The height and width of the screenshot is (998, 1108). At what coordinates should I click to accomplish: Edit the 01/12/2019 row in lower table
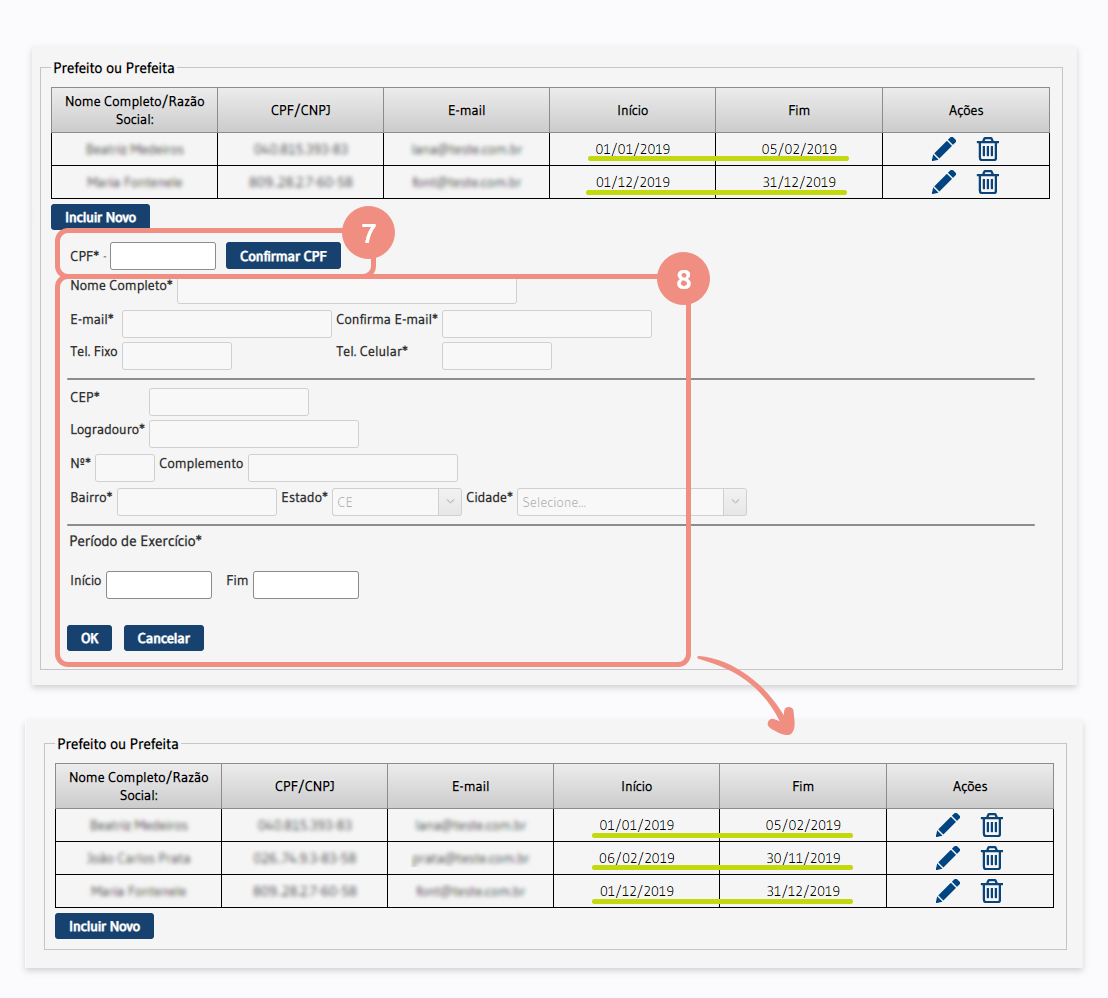pyautogui.click(x=947, y=891)
